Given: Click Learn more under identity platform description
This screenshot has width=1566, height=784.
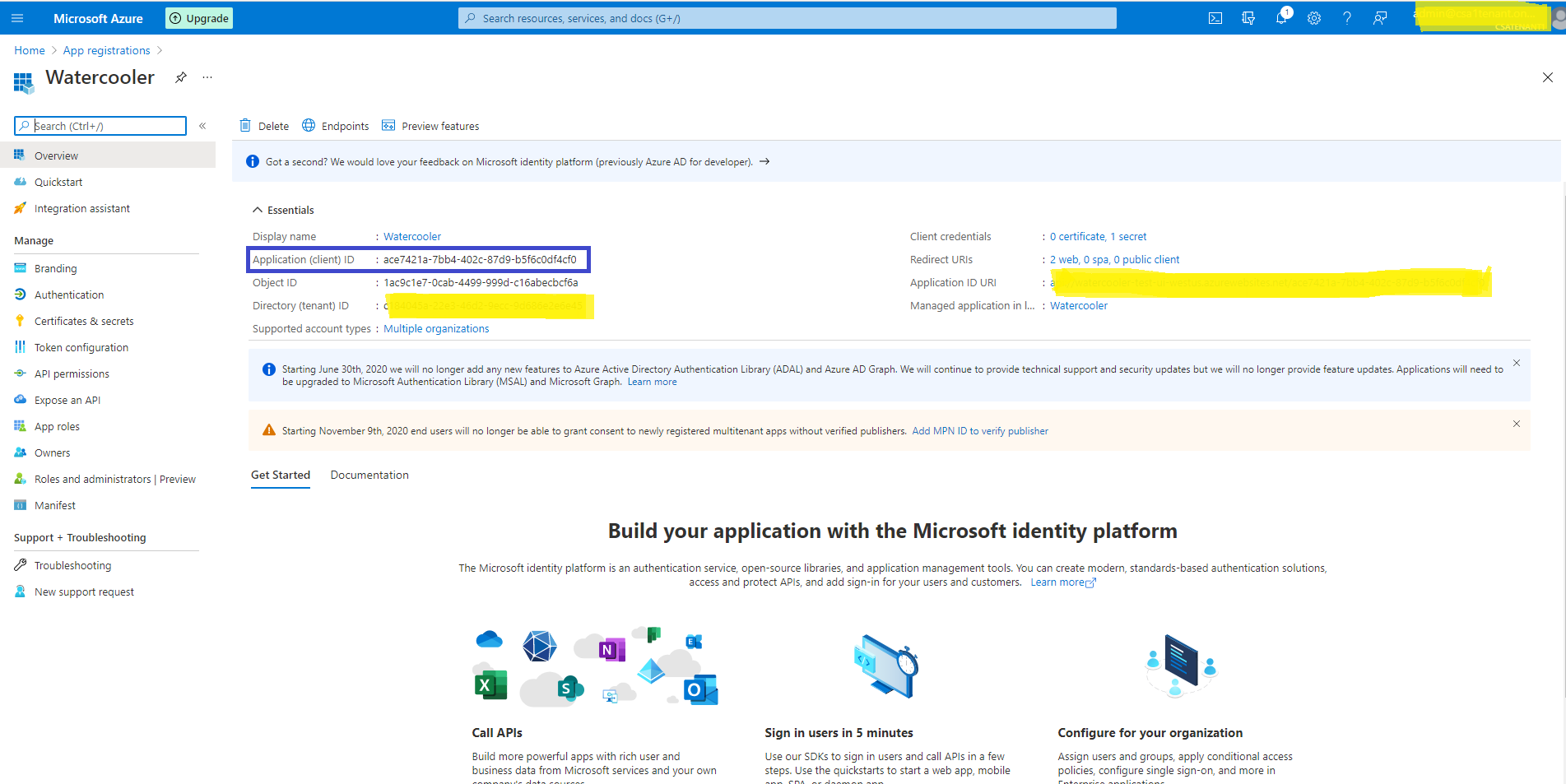Looking at the screenshot, I should click(x=1062, y=582).
